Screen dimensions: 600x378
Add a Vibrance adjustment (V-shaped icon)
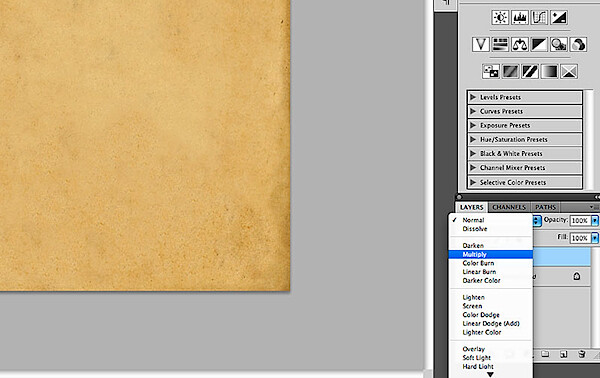pos(481,45)
